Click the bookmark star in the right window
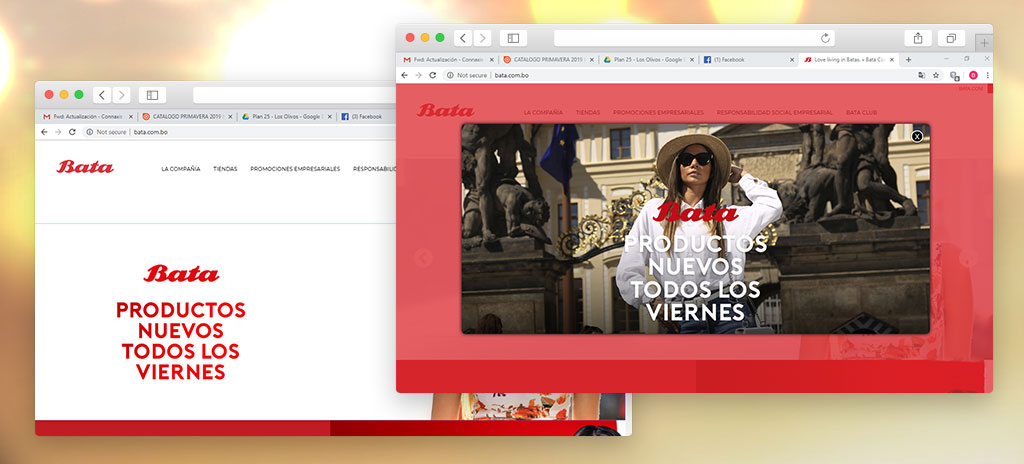Viewport: 1024px width, 464px height. [x=936, y=75]
